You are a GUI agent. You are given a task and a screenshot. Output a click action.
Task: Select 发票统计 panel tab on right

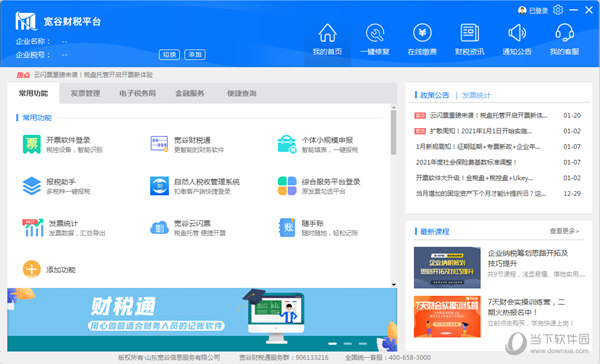pyautogui.click(x=476, y=95)
